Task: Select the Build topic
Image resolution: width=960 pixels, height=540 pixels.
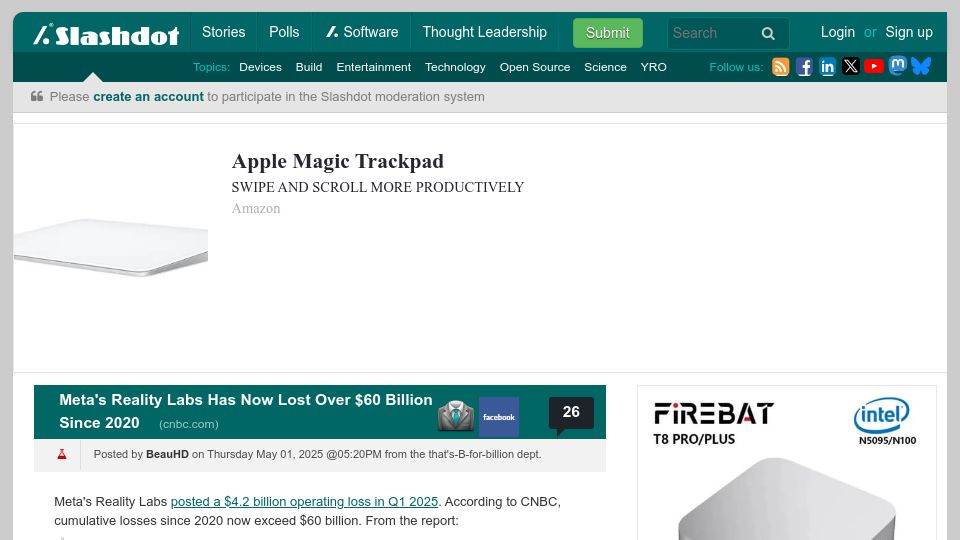Action: [309, 67]
